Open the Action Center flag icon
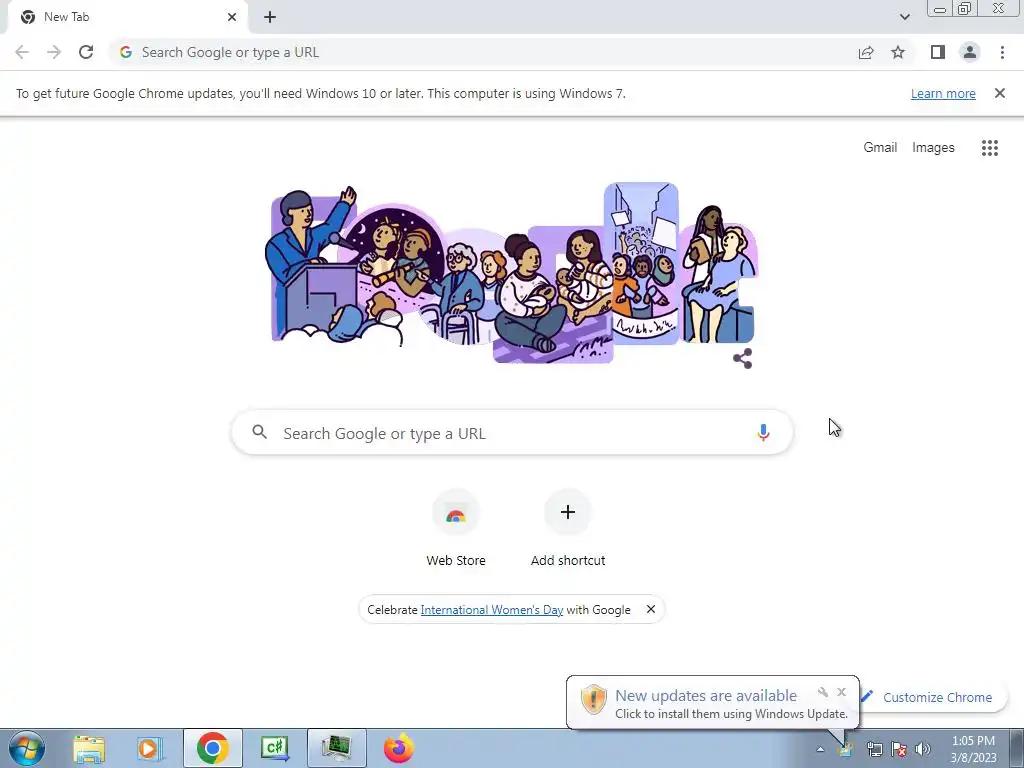The height and width of the screenshot is (768, 1024). coord(899,749)
